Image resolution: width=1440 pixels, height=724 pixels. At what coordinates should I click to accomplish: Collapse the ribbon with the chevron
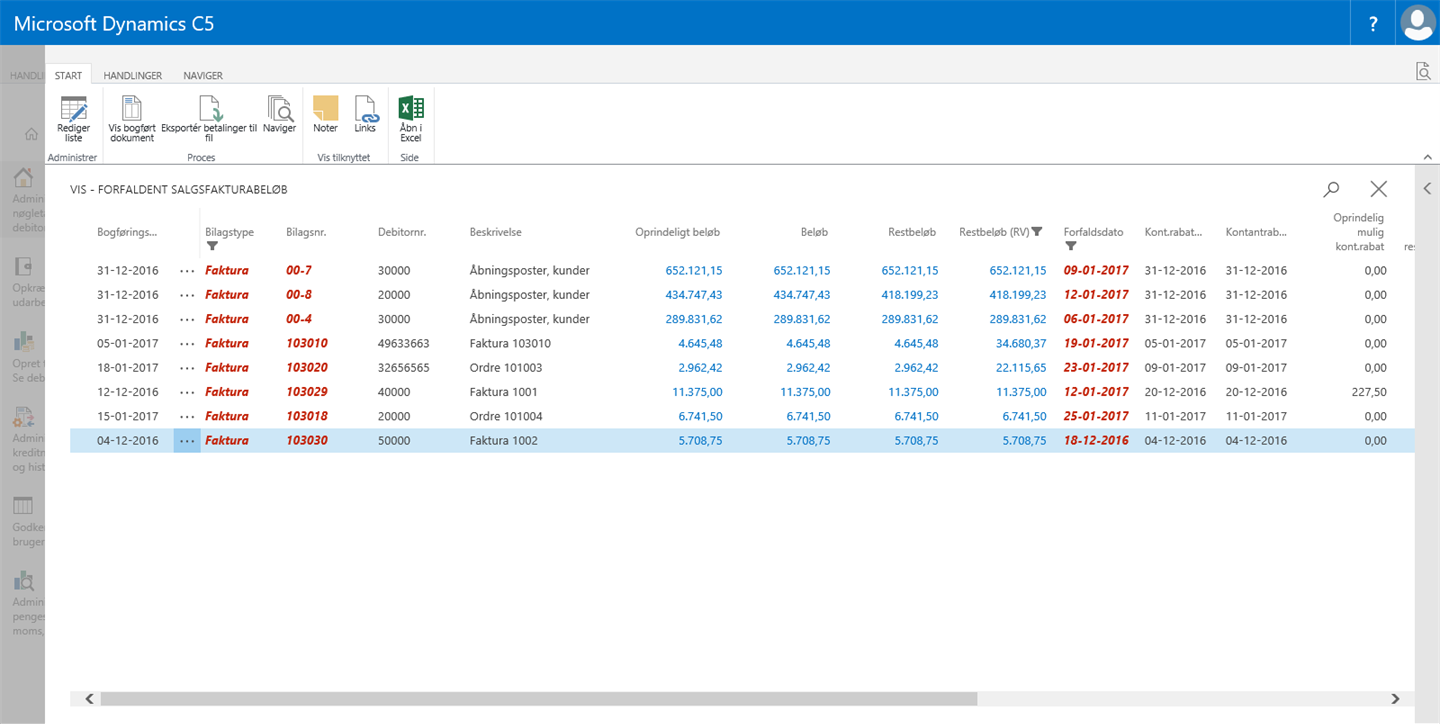point(1427,157)
